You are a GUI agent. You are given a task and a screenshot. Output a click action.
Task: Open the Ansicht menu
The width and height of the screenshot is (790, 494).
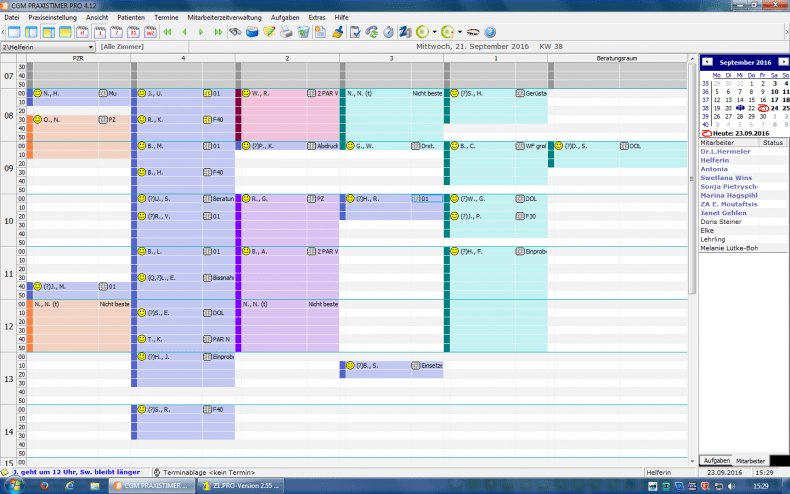coord(97,17)
